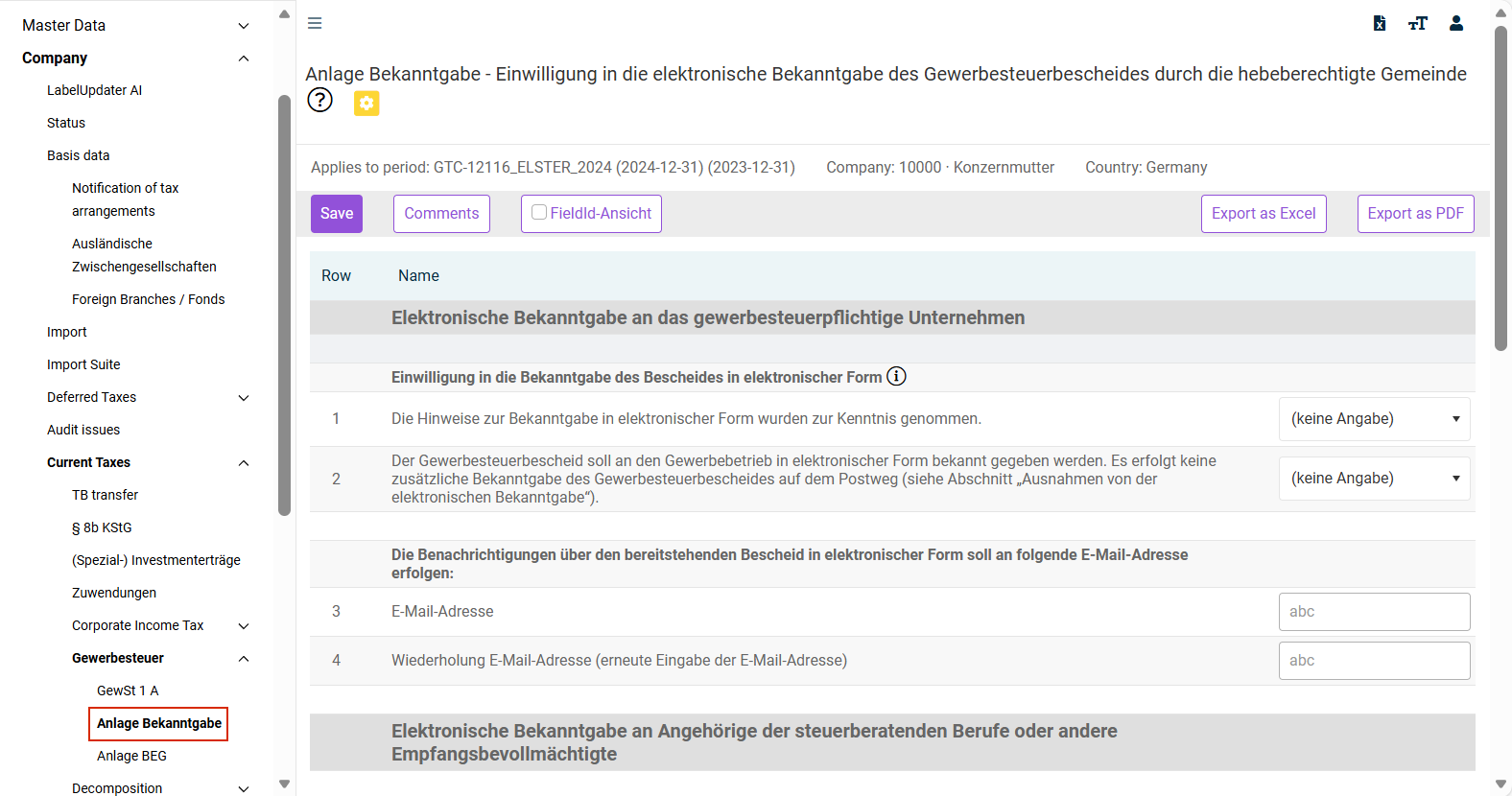
Task: Open the dropdown for row 2 Gewerbesteuerbescheid
Action: coord(1374,479)
